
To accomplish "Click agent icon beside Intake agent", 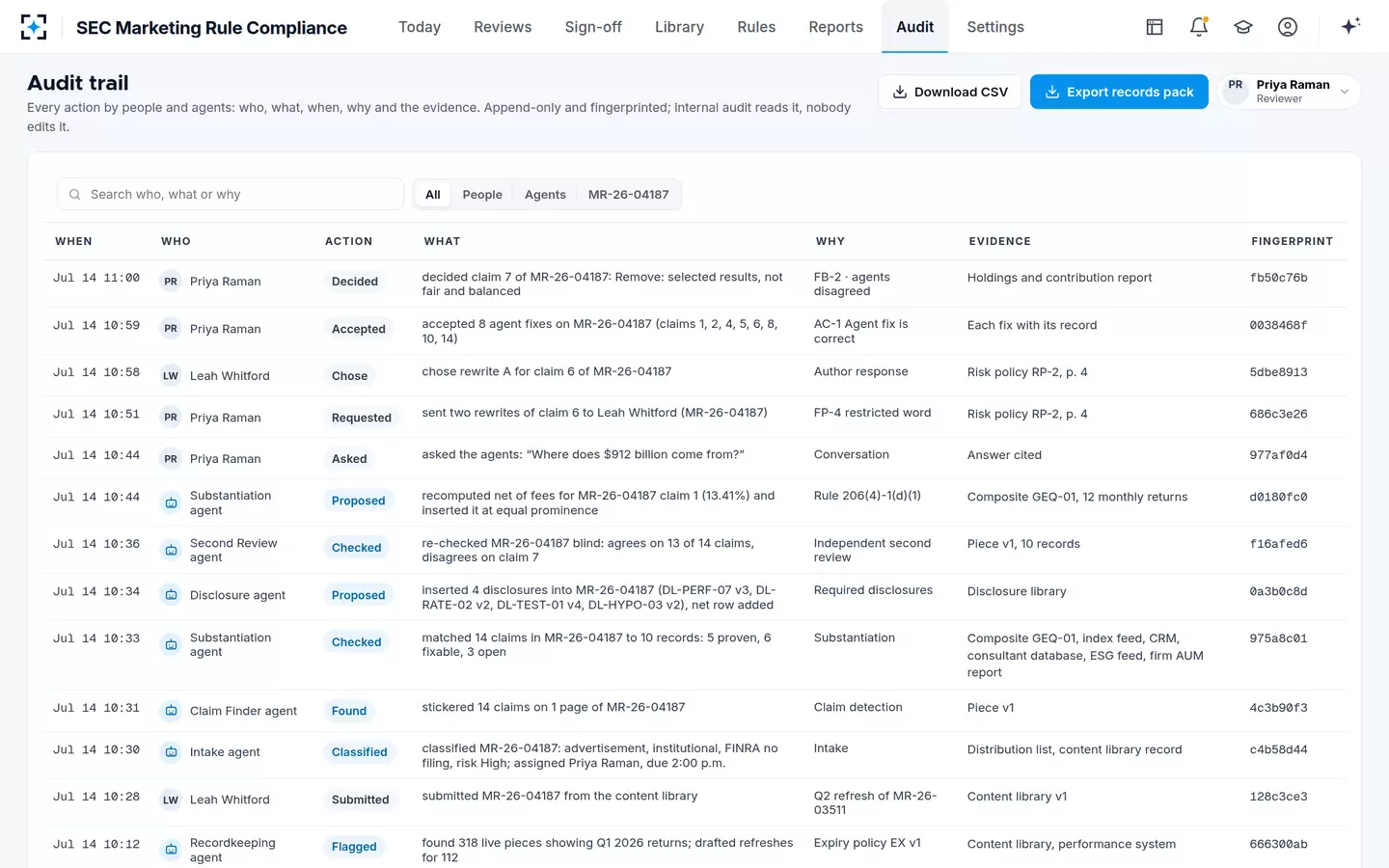I will (x=171, y=752).
